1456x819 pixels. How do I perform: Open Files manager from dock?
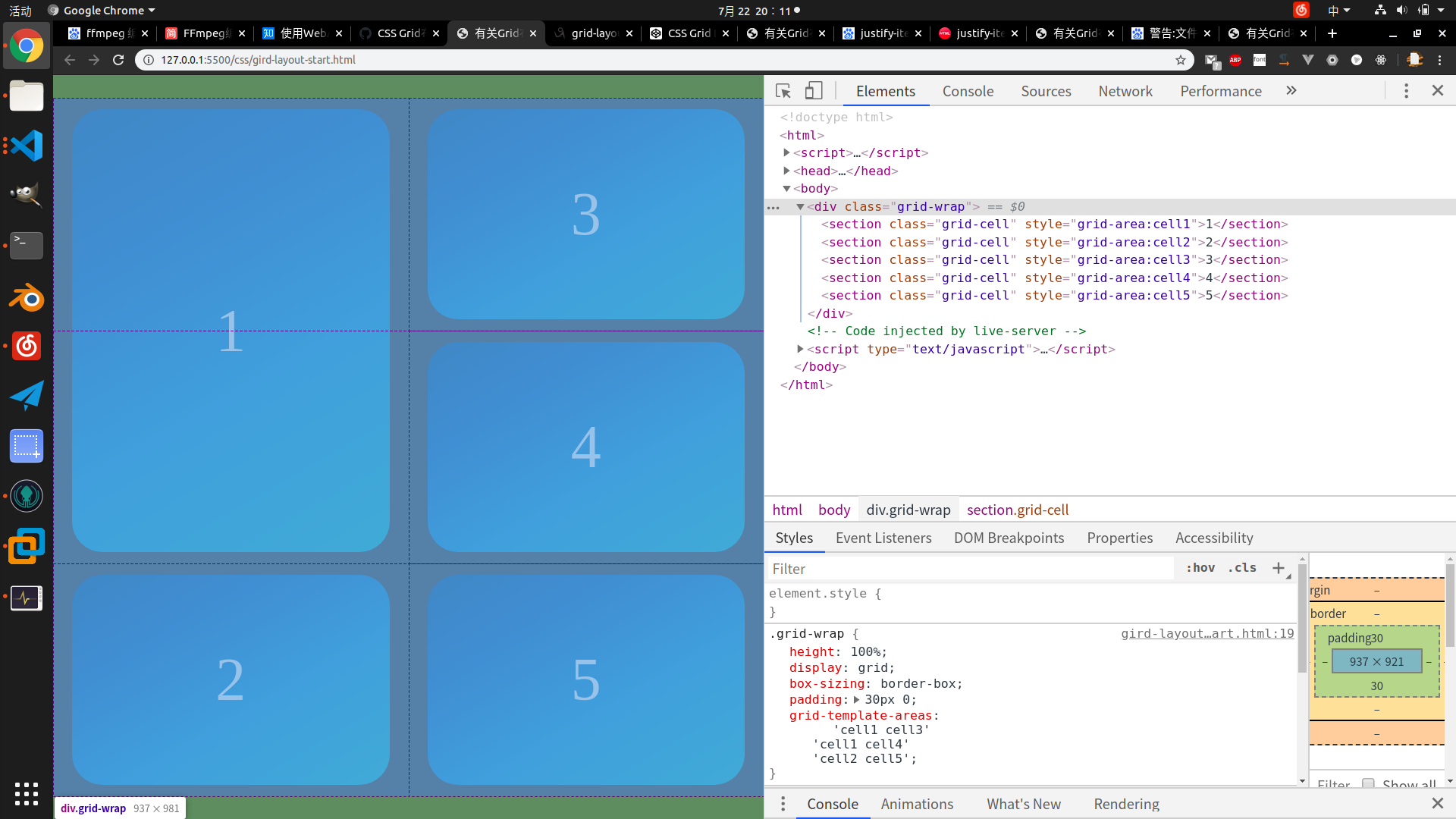[27, 96]
